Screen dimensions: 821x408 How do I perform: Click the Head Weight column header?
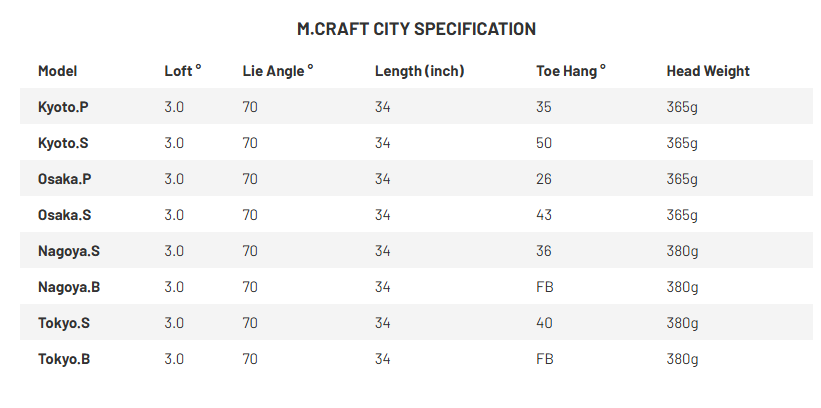[708, 71]
